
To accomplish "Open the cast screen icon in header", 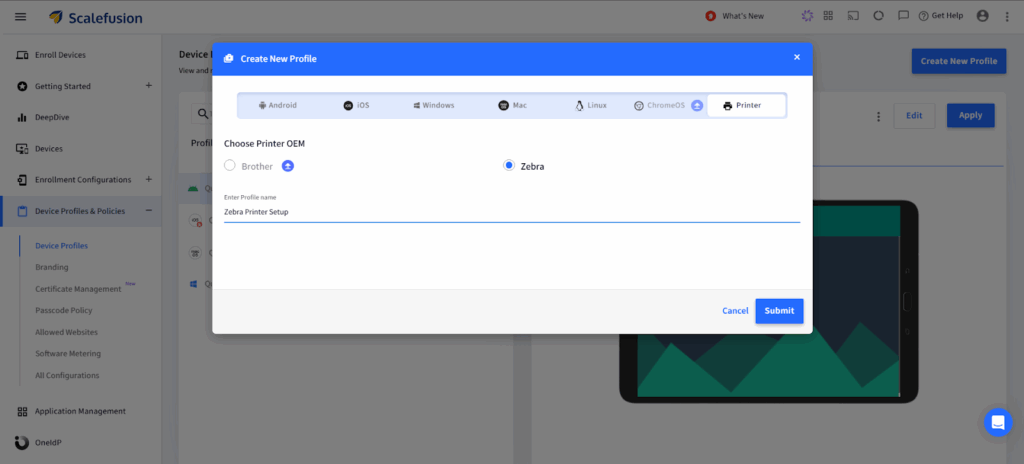I will (853, 16).
